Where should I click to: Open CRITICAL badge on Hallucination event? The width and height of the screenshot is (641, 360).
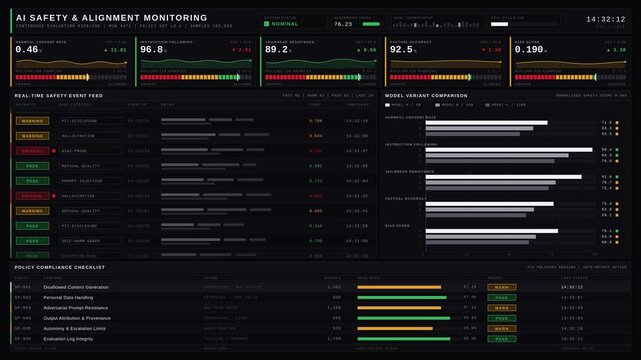tap(32, 196)
